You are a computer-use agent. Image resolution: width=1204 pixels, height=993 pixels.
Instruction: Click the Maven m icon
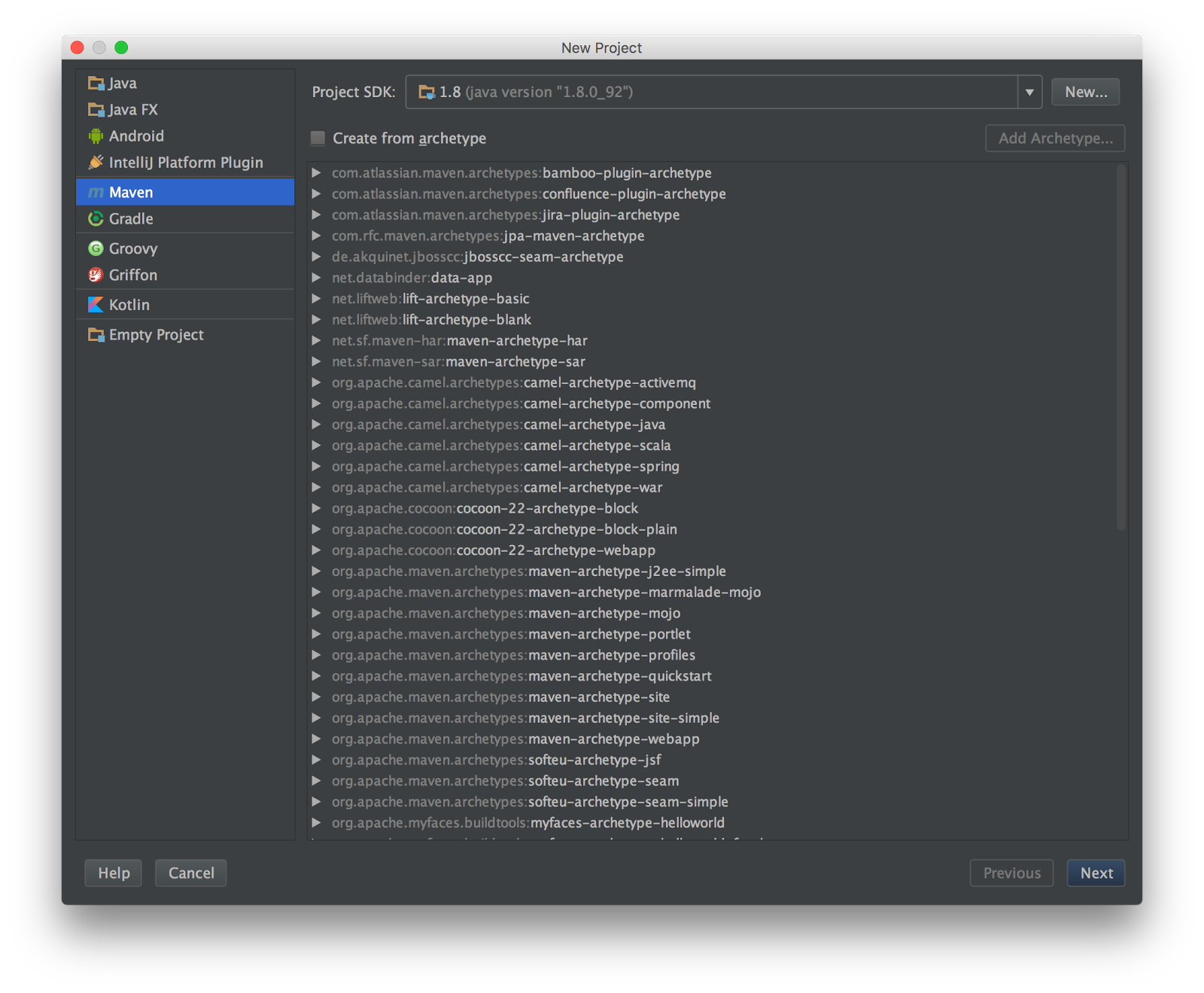click(x=96, y=193)
